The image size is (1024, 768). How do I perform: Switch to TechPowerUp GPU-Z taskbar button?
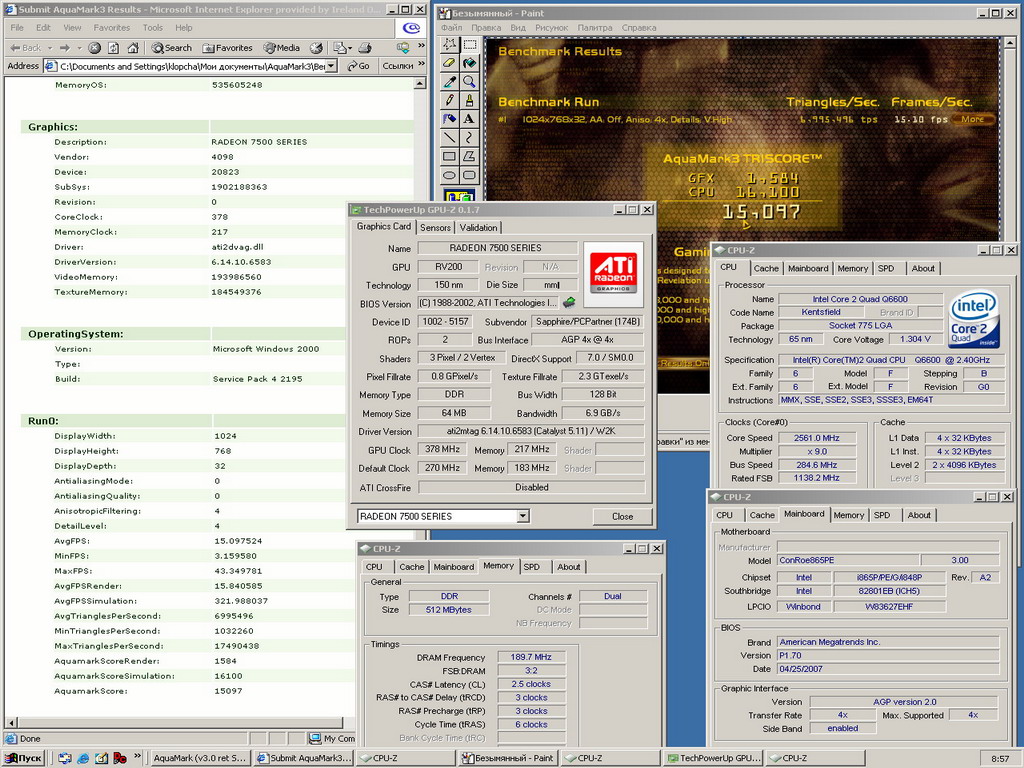[714, 758]
